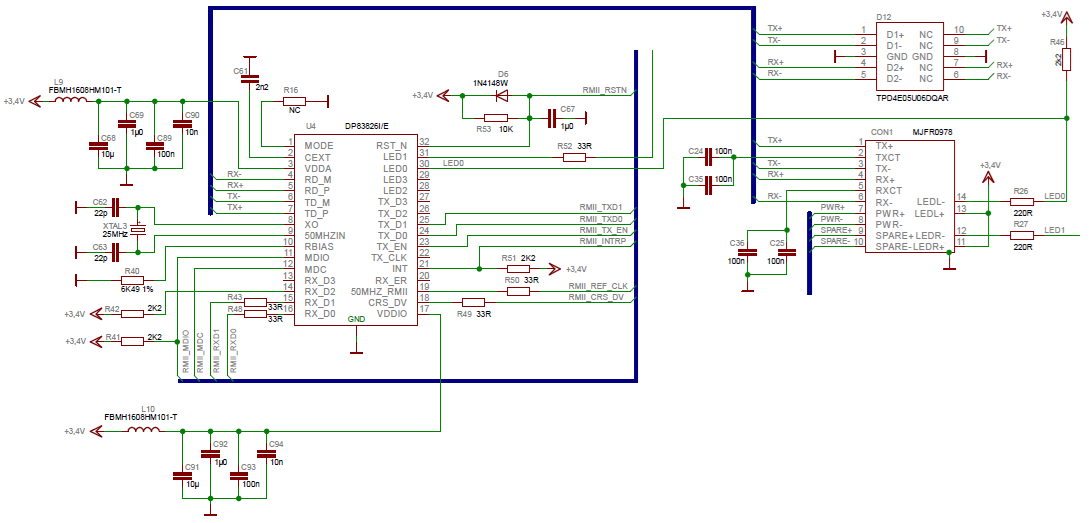Image resolution: width=1089 pixels, height=523 pixels.
Task: Click the R16 NC resistor symbol
Action: point(292,101)
